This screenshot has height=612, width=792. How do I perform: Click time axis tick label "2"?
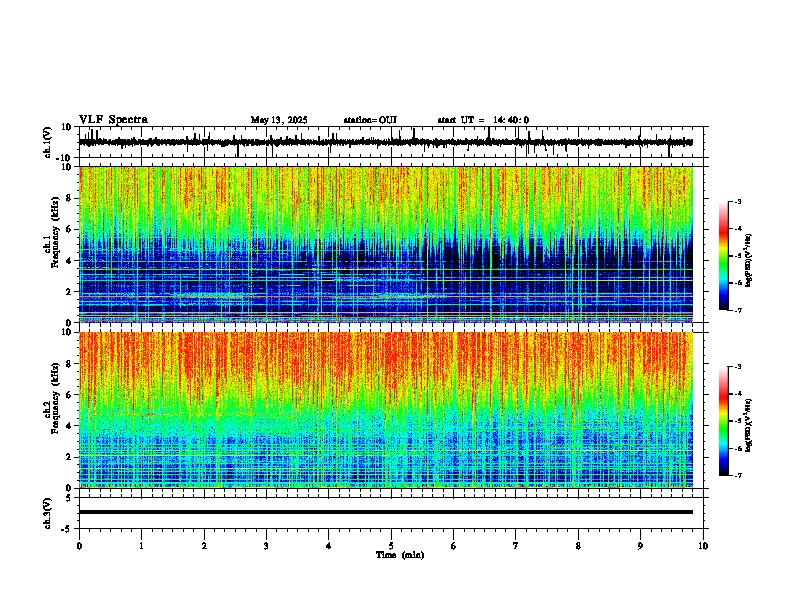click(204, 546)
